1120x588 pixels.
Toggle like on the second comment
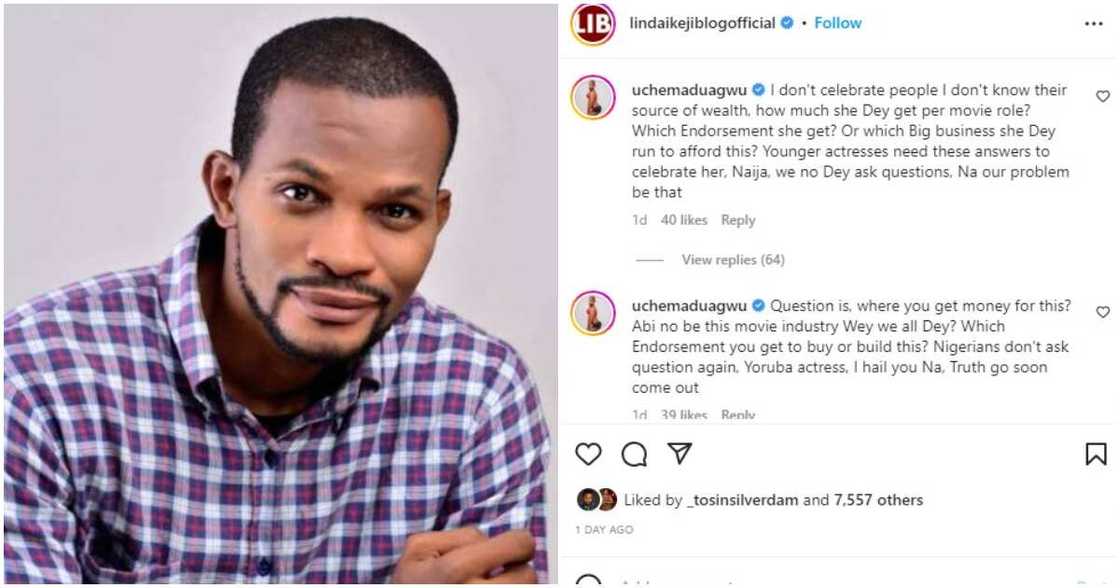pyautogui.click(x=1101, y=312)
